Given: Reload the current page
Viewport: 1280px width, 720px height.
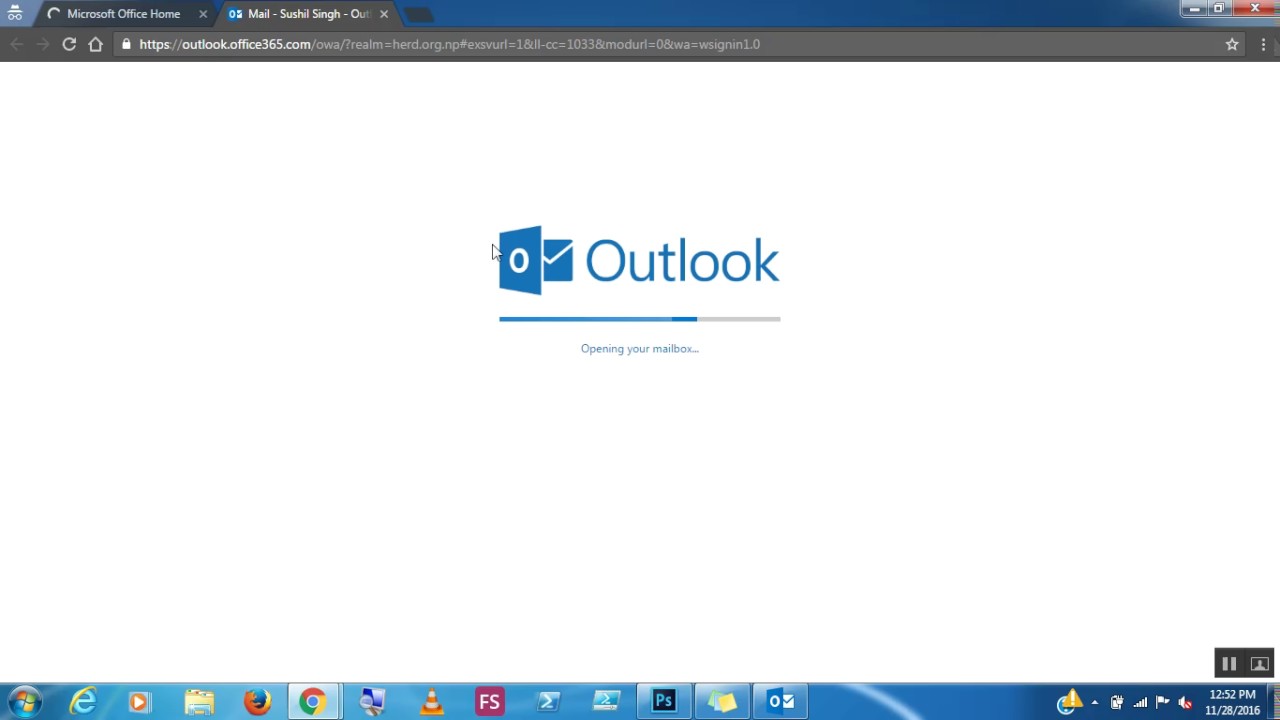Looking at the screenshot, I should [69, 44].
